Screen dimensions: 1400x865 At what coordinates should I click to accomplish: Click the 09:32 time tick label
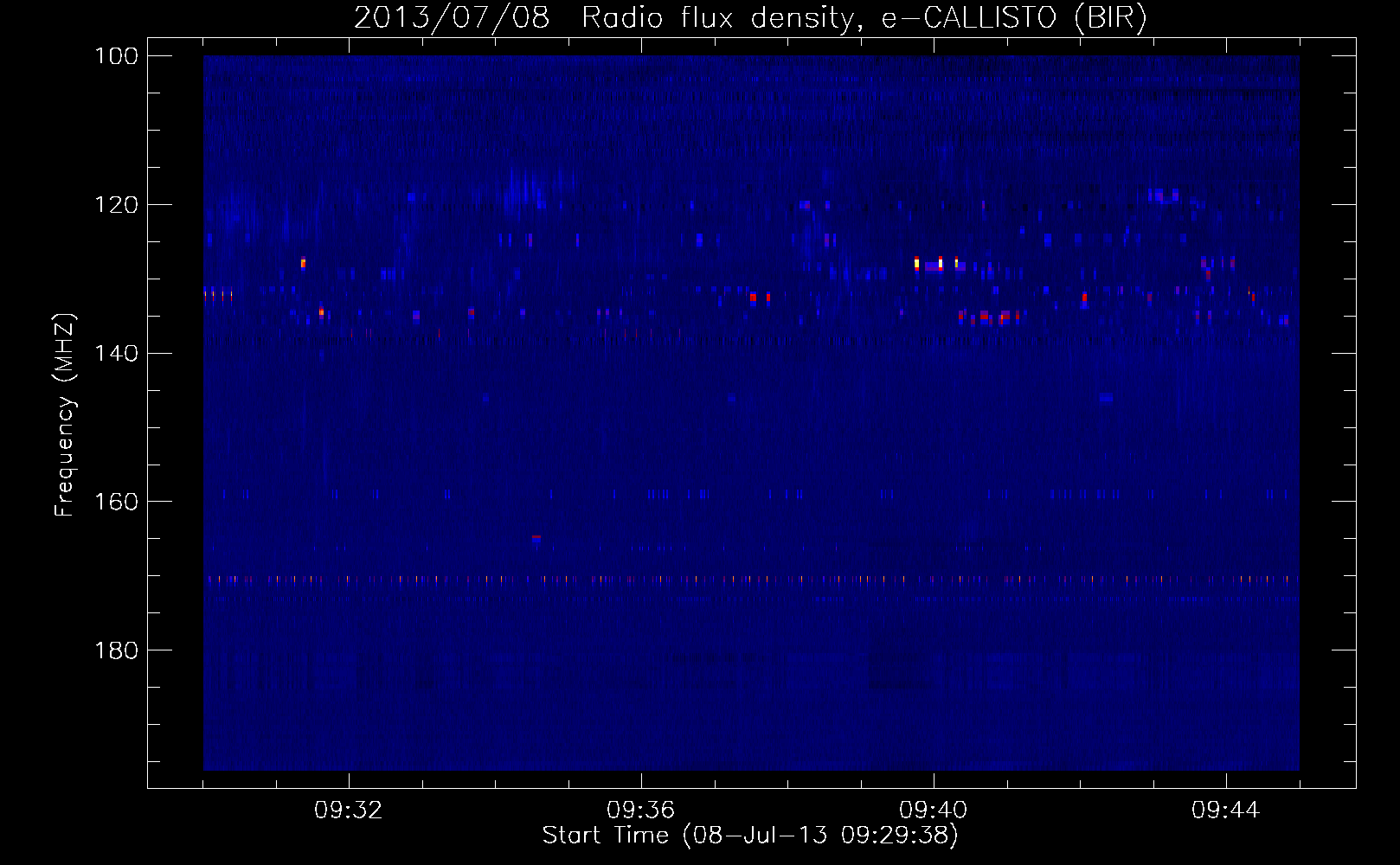click(349, 811)
